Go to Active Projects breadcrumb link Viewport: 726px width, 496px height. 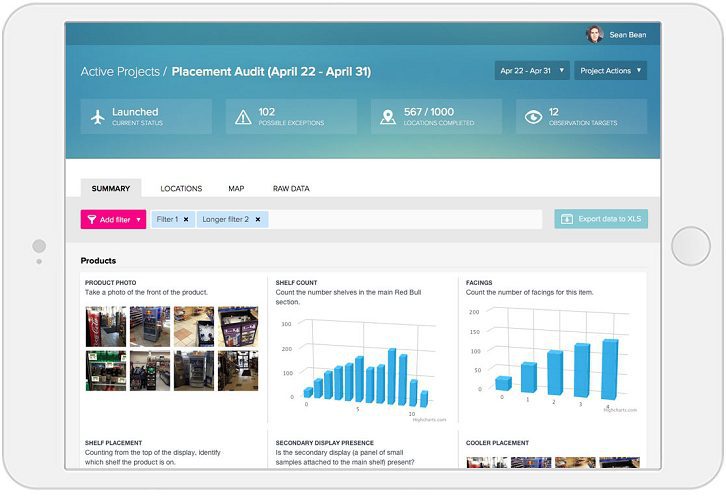coord(120,72)
